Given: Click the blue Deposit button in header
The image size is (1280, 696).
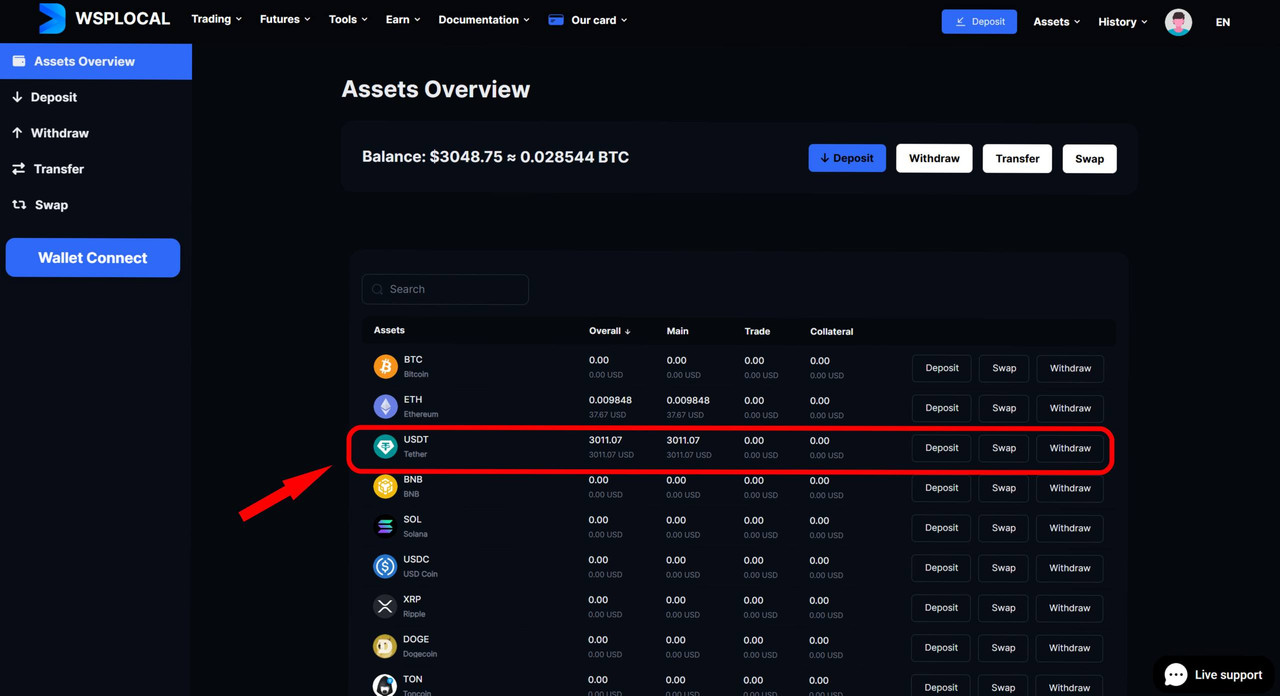Looking at the screenshot, I should click(x=979, y=21).
